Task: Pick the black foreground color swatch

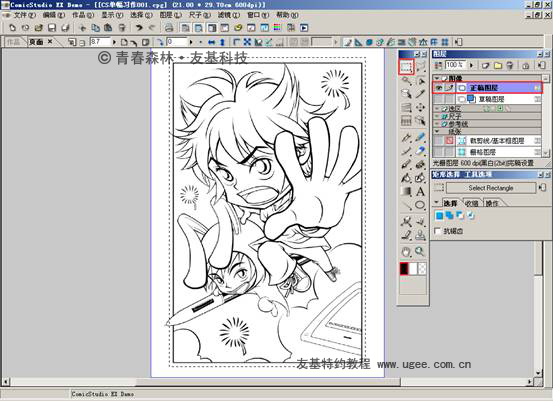Action: 404,269
